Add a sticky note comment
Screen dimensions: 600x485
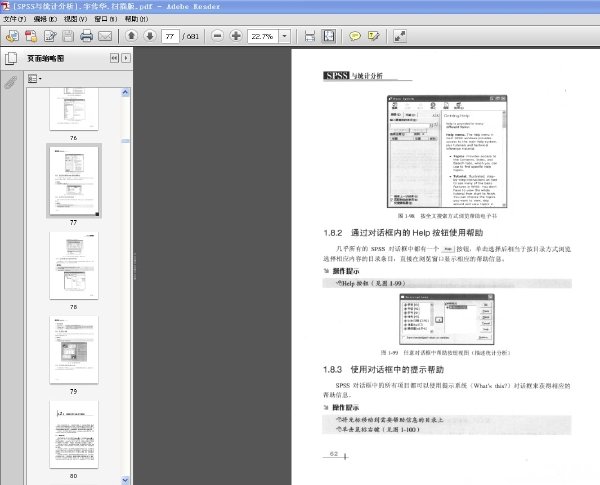click(355, 36)
